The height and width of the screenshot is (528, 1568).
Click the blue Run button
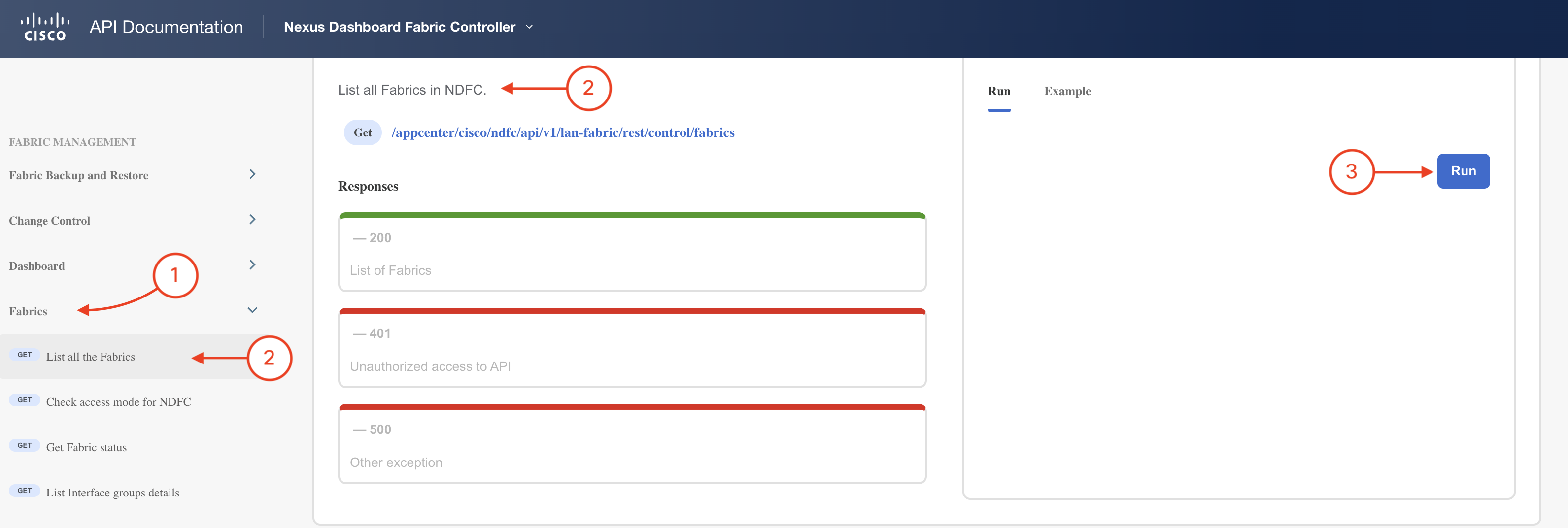pos(1464,171)
